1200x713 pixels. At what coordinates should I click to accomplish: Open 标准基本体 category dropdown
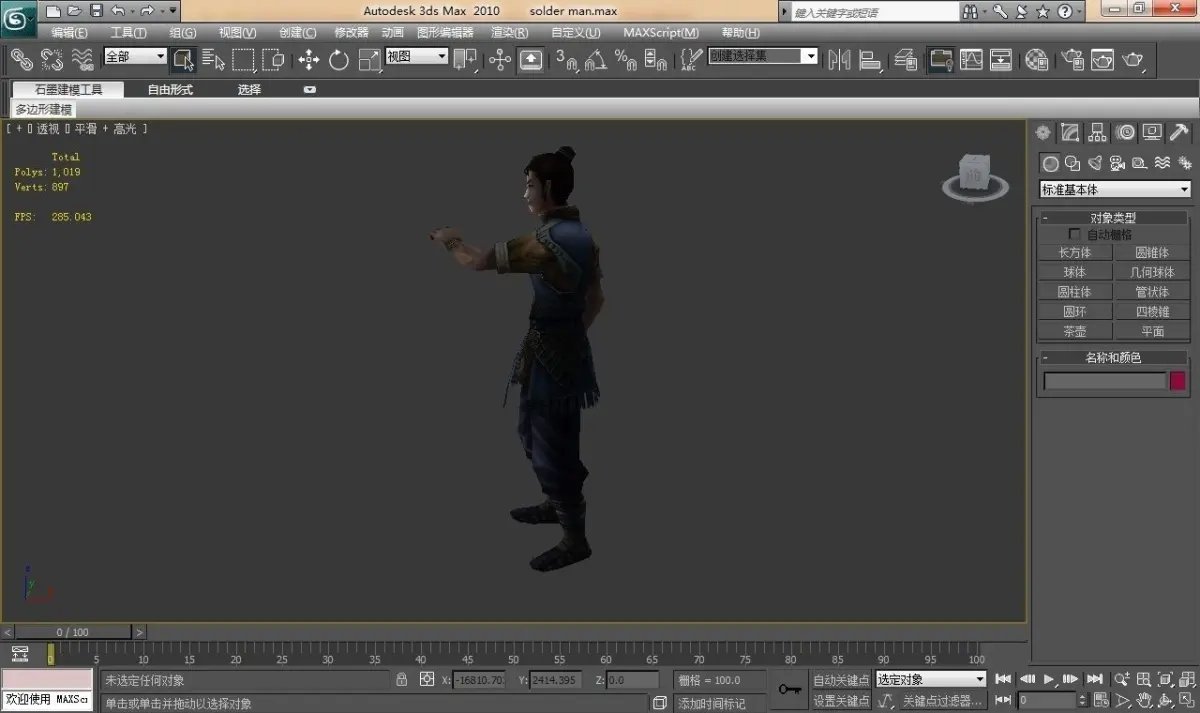[1115, 189]
